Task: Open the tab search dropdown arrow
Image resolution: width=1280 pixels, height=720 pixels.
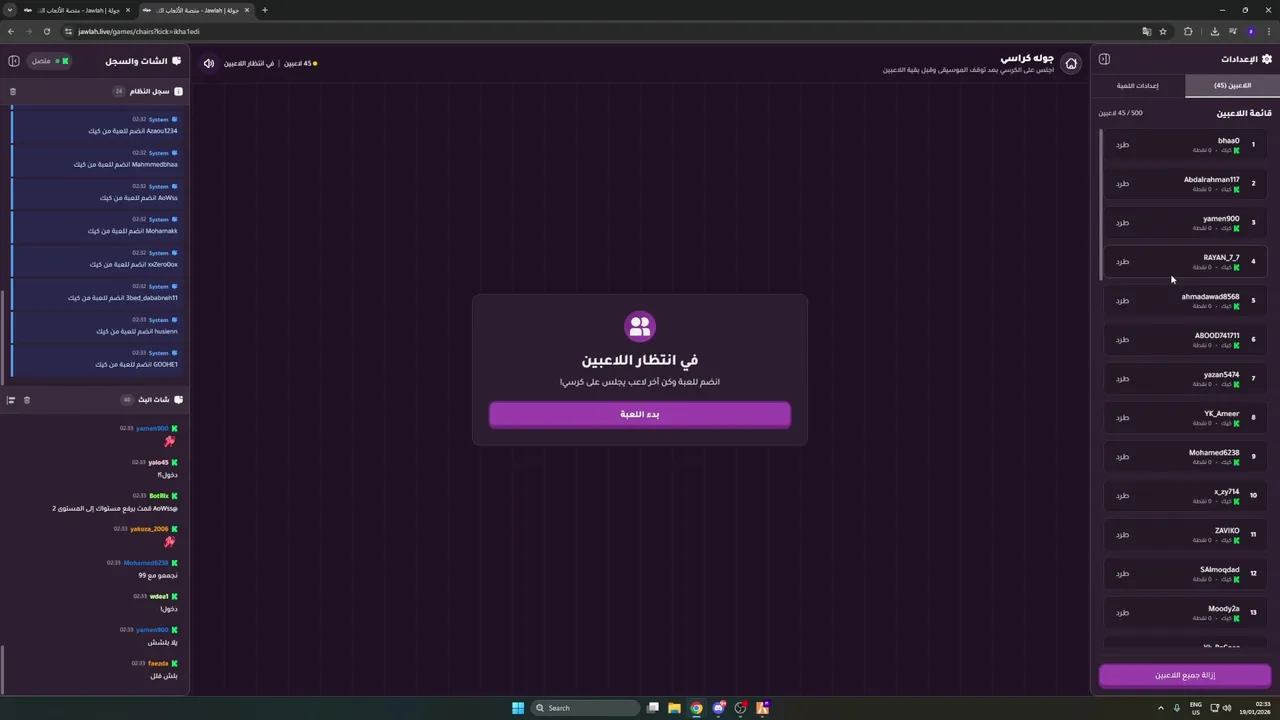Action: tap(10, 10)
